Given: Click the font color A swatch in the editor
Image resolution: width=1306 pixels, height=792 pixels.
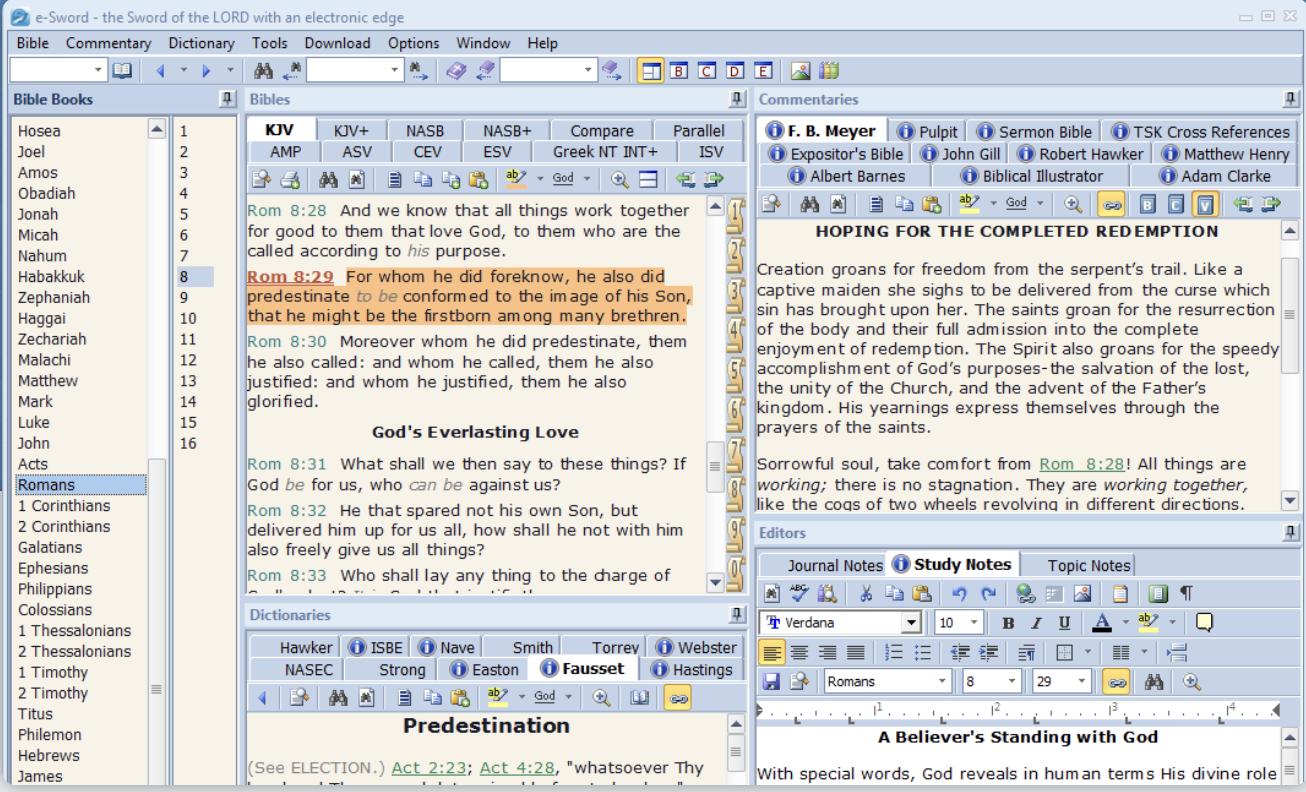Looking at the screenshot, I should pos(1102,623).
